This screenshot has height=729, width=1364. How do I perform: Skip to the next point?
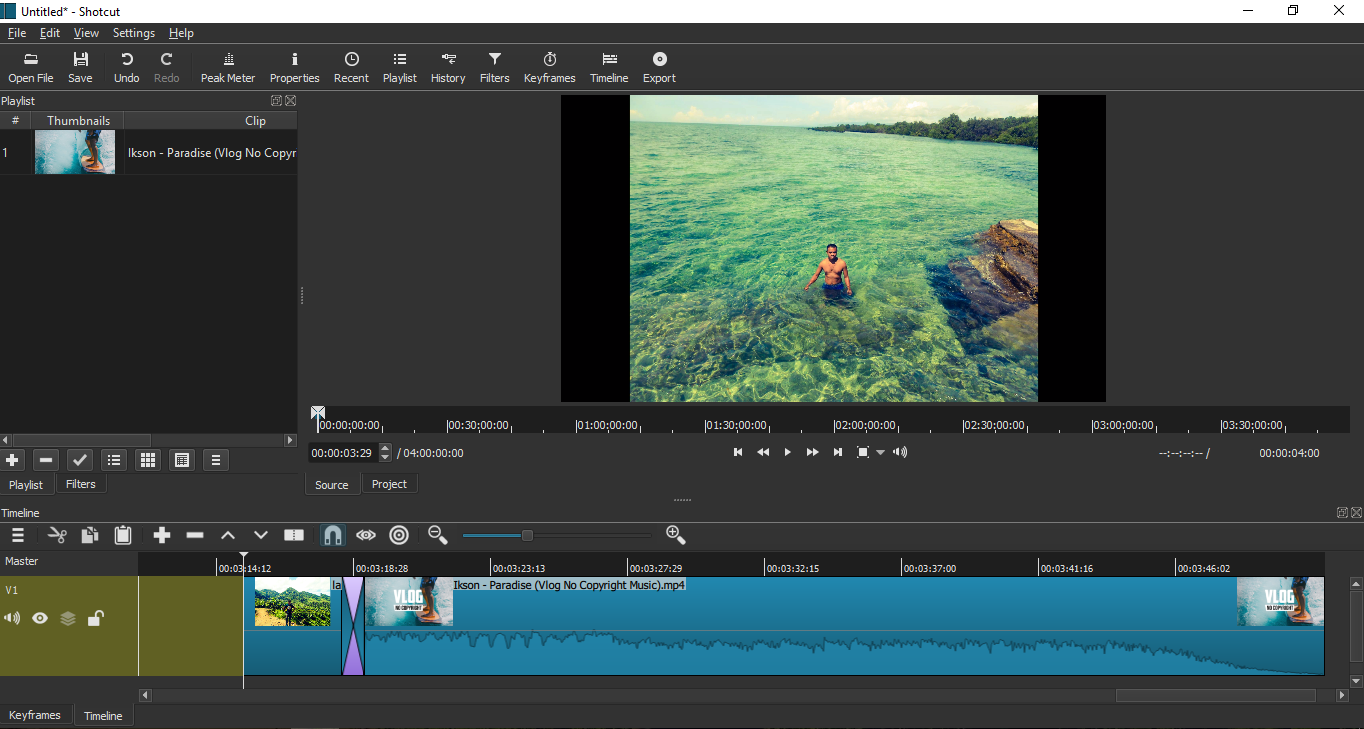[837, 453]
